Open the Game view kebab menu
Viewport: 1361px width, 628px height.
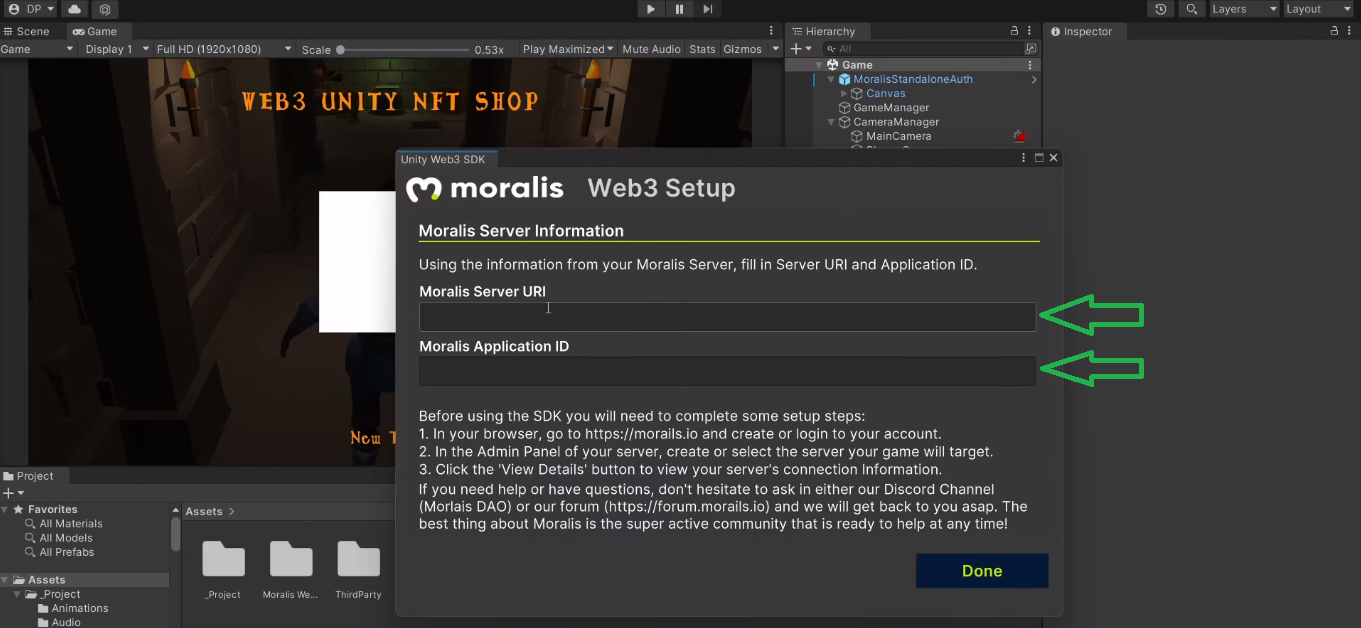click(771, 31)
